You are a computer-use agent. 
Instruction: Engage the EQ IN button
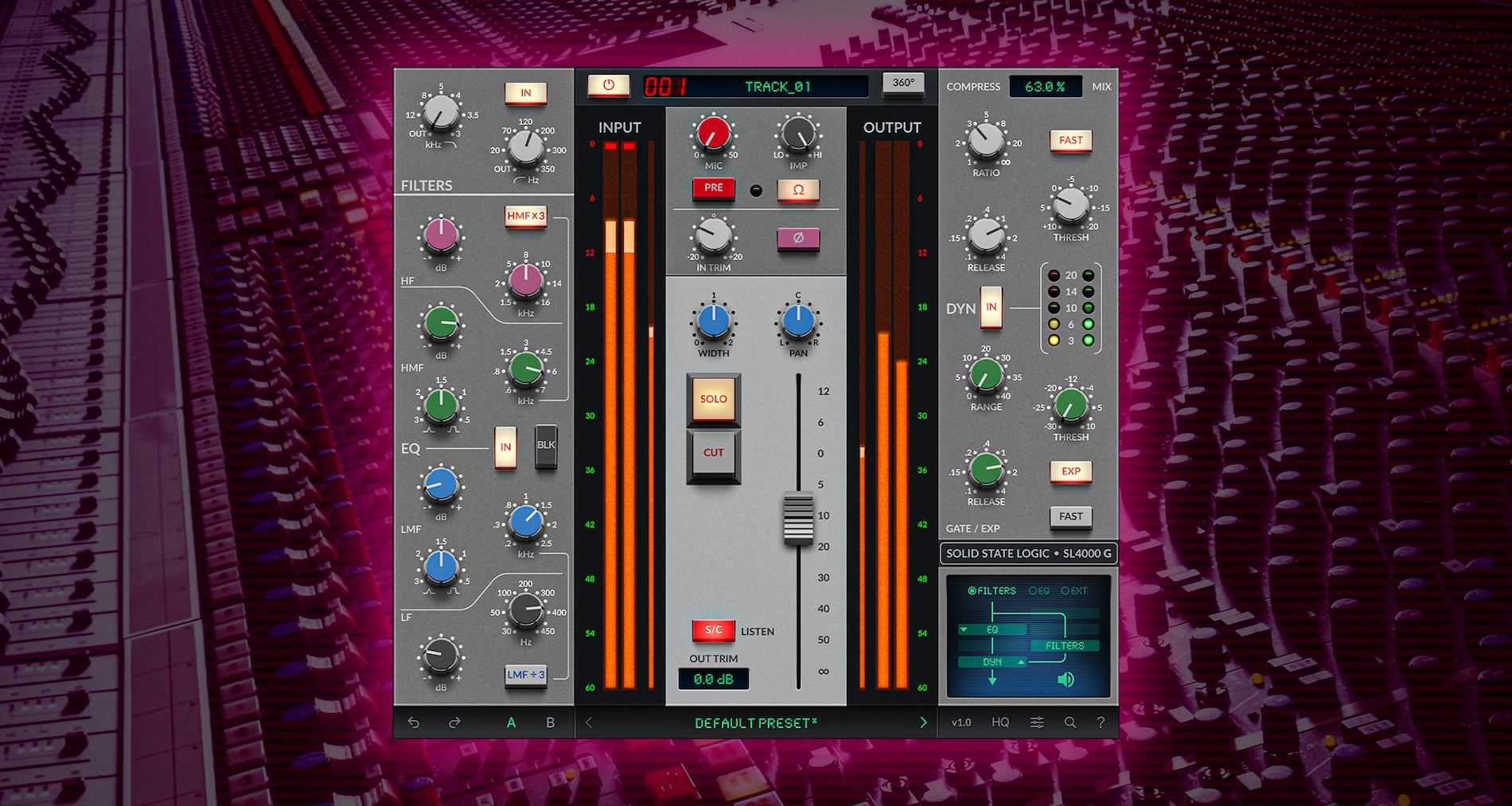click(505, 447)
